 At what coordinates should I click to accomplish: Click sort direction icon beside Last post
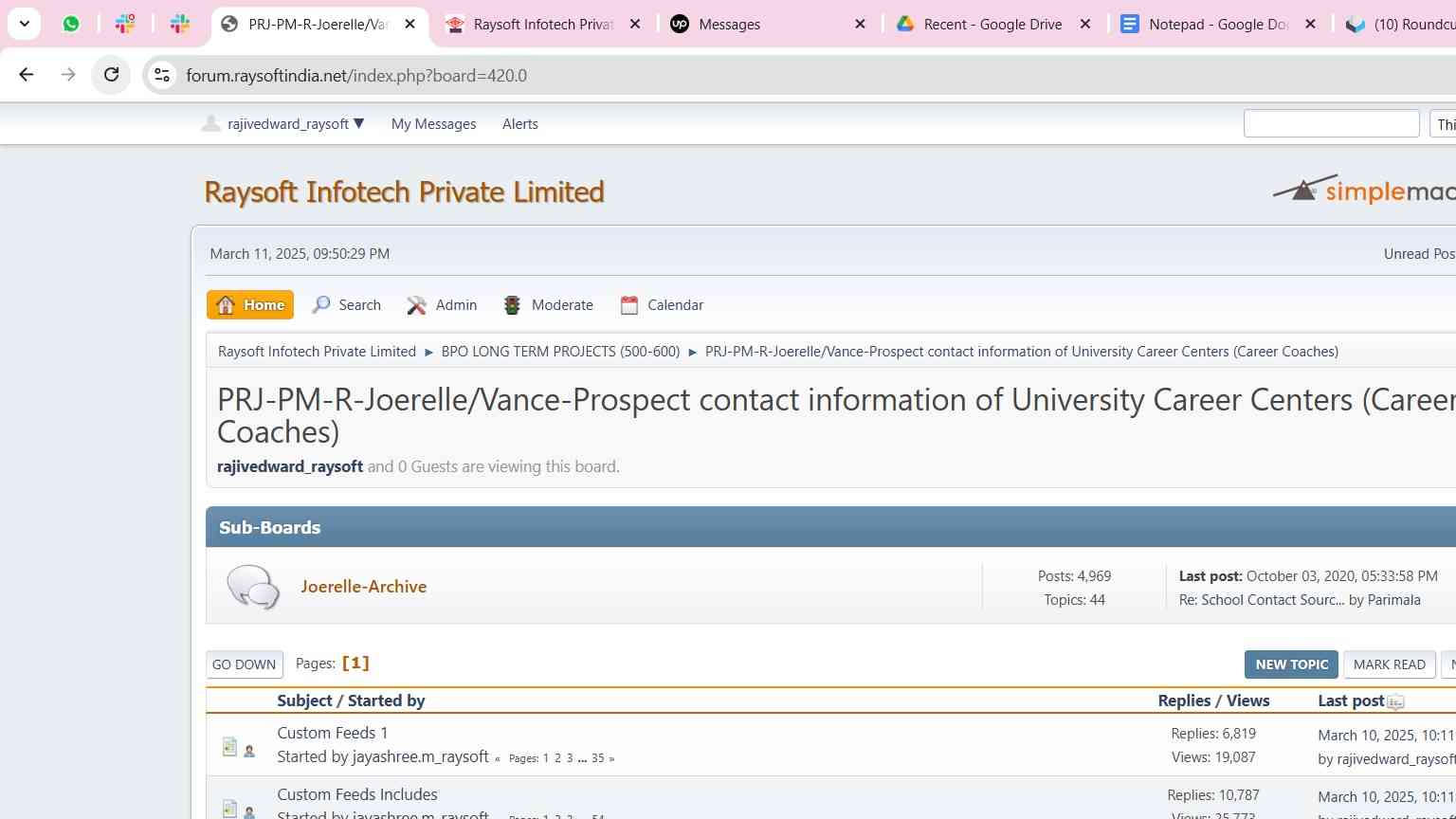click(1395, 702)
